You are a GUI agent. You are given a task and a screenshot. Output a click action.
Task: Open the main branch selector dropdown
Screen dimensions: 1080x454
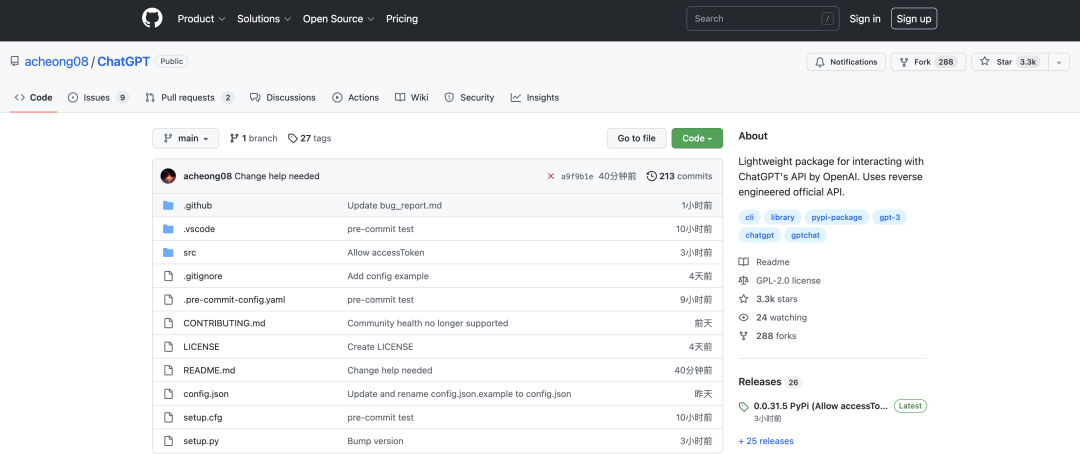185,138
